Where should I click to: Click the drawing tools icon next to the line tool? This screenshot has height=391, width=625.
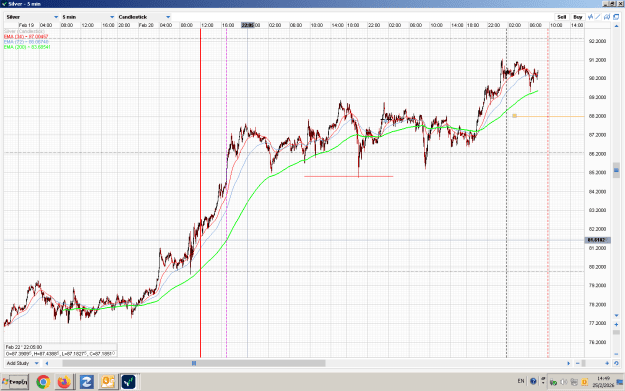(607, 17)
